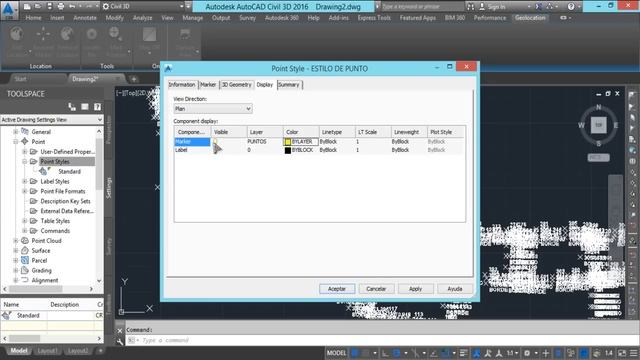Open the View Direction Plan dropdown
This screenshot has height=360, width=640.
pos(213,109)
